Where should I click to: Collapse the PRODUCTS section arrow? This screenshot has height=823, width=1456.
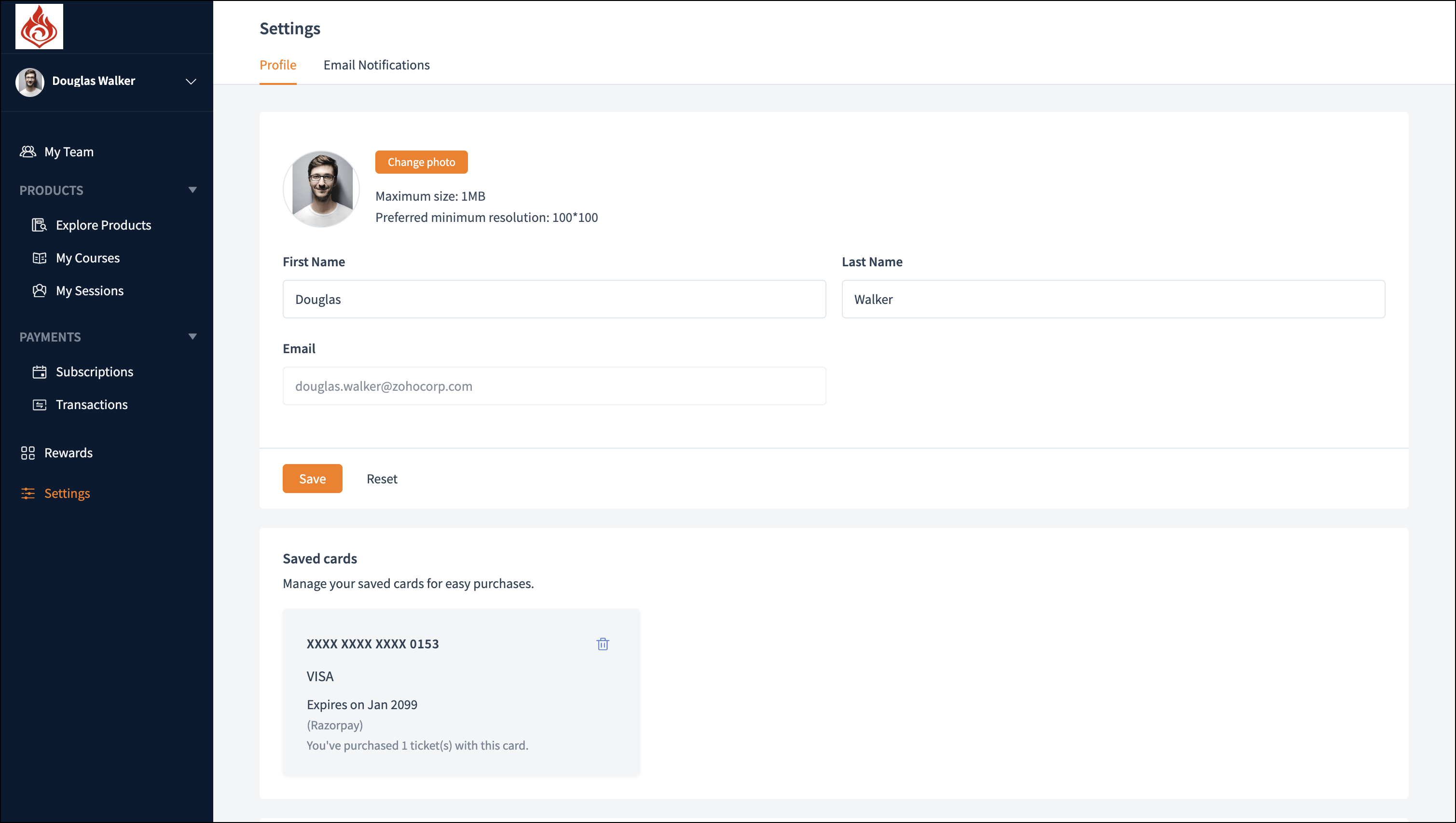click(x=192, y=190)
